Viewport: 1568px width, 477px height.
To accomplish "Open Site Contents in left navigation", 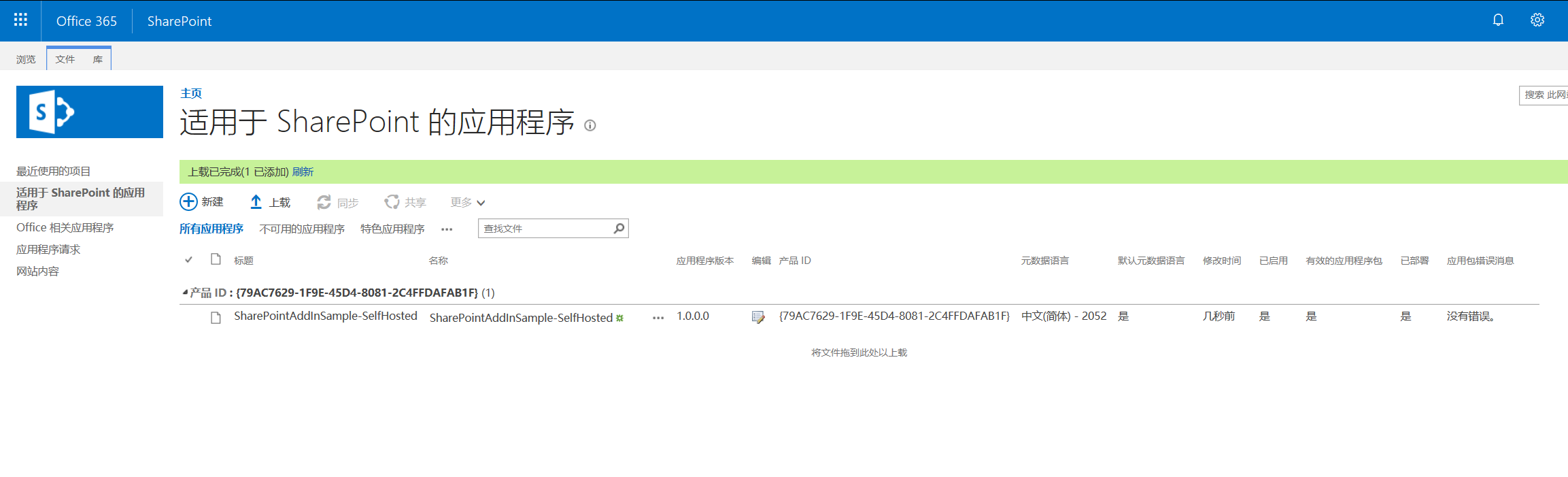I will pos(38,272).
